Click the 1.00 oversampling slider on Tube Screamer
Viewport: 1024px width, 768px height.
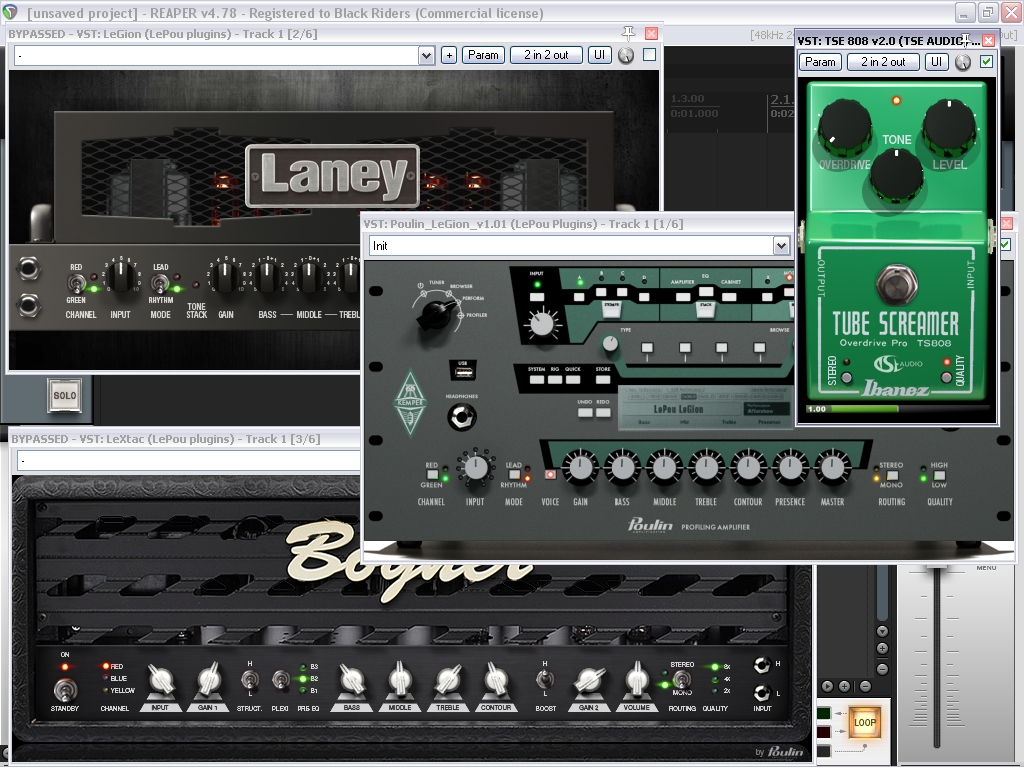coord(897,409)
